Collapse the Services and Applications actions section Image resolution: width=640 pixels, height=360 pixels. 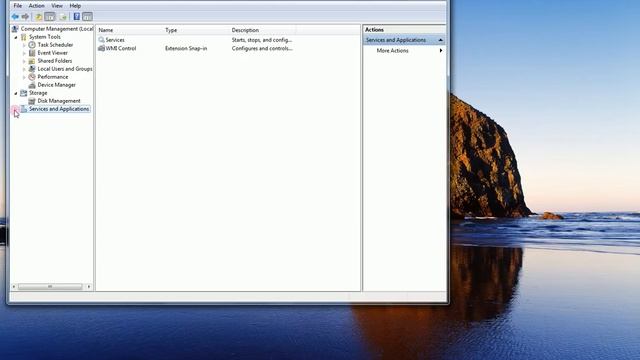pyautogui.click(x=440, y=40)
